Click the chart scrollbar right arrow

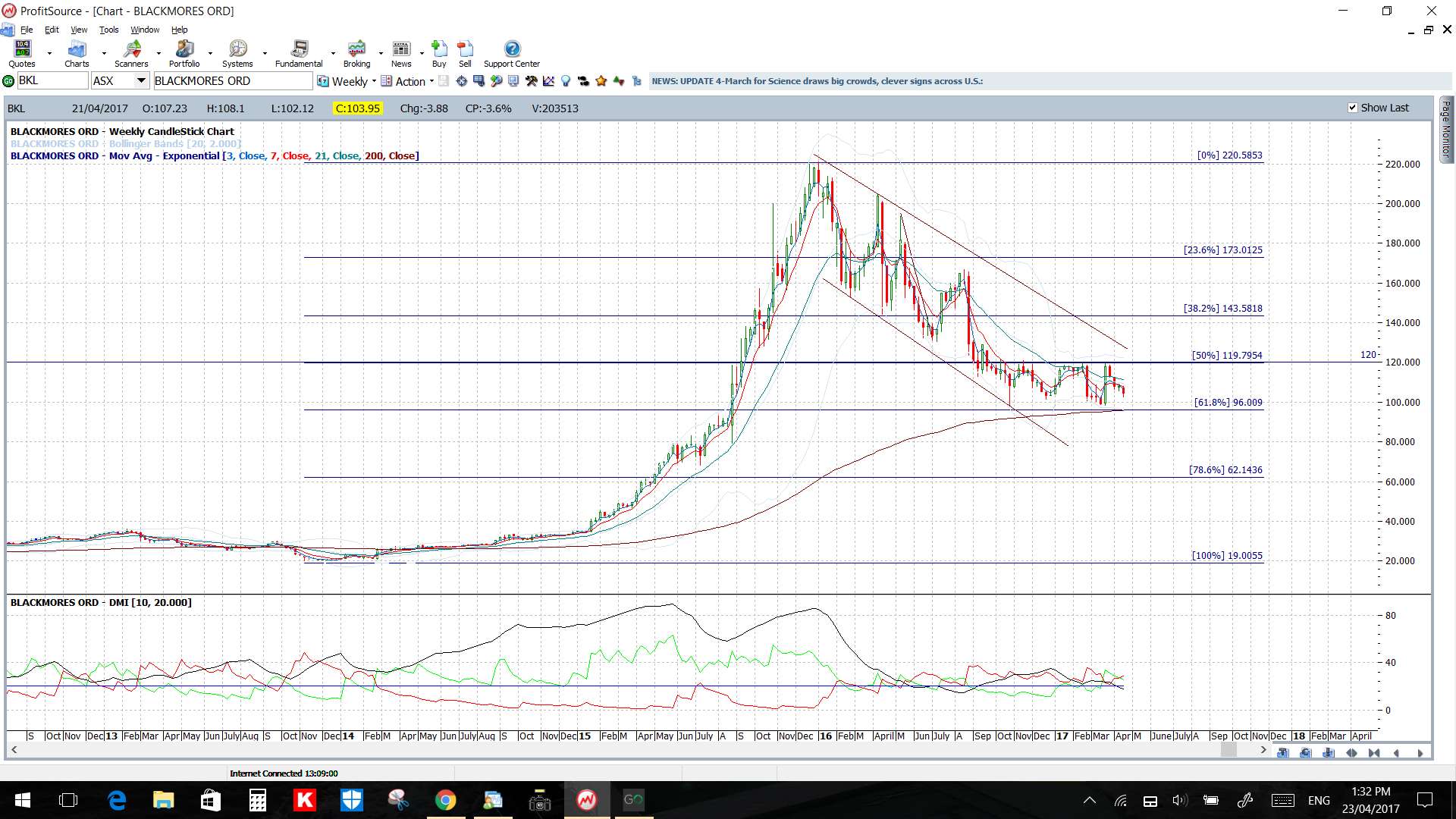coord(1263,750)
